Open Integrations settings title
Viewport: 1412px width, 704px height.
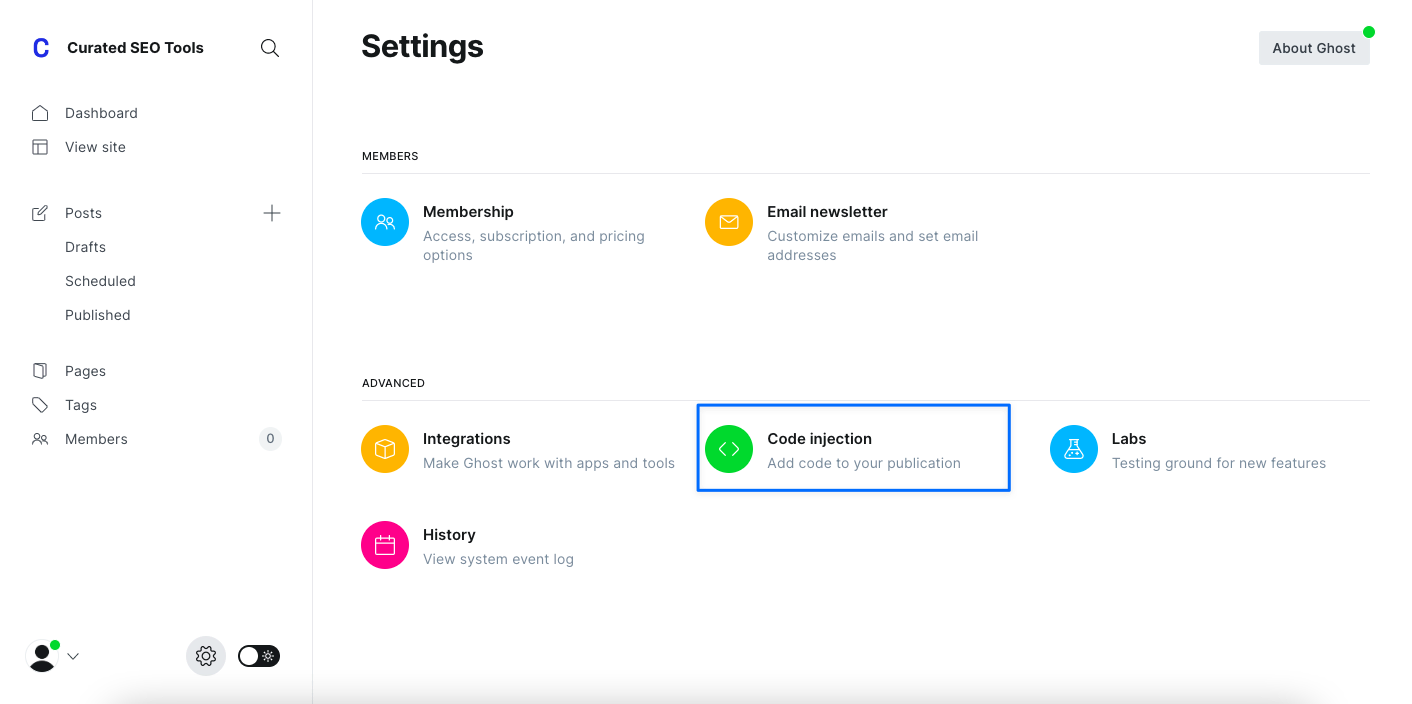point(467,439)
